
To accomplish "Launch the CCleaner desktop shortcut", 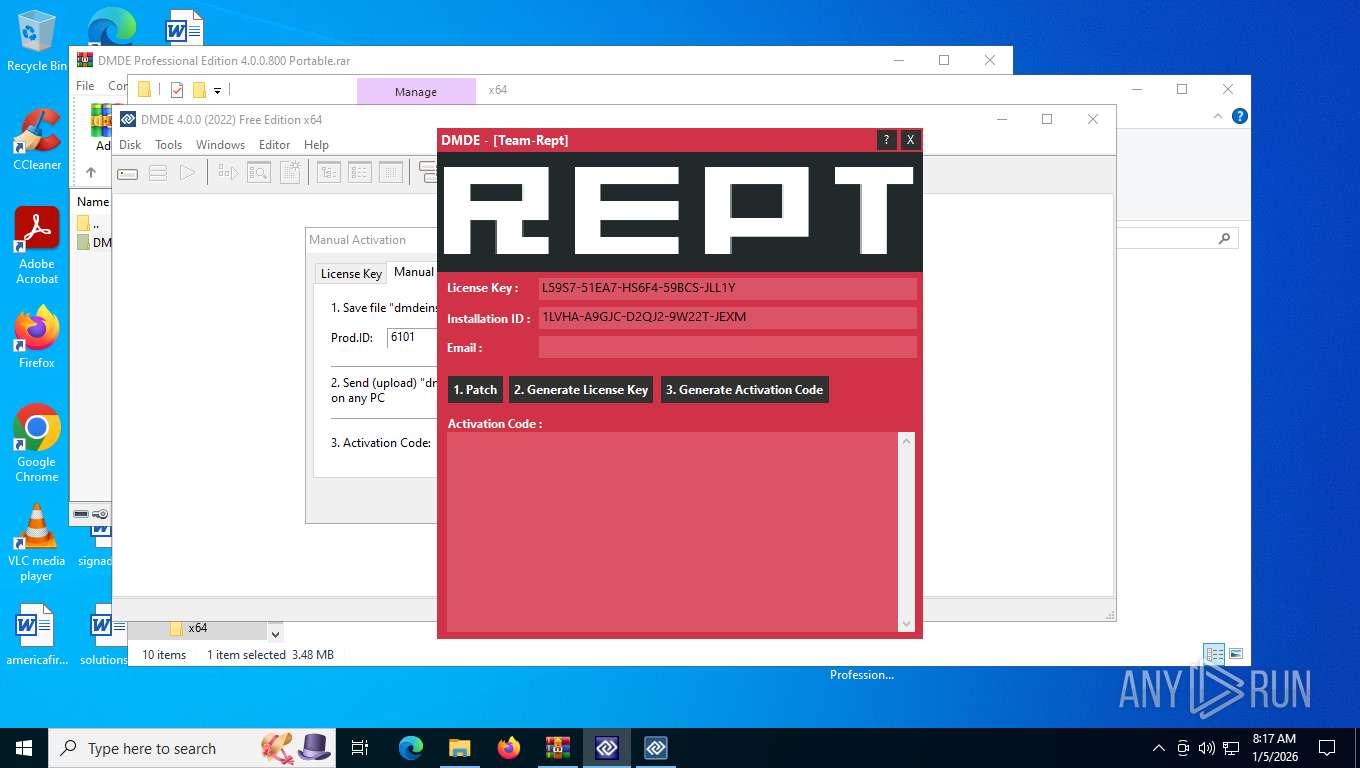I will [36, 140].
